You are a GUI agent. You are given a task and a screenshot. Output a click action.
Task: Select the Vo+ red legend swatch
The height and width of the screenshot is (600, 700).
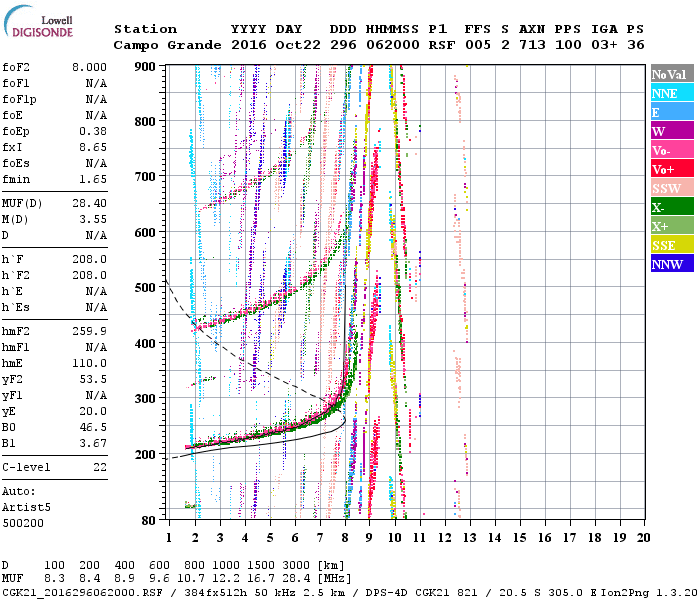click(x=672, y=169)
